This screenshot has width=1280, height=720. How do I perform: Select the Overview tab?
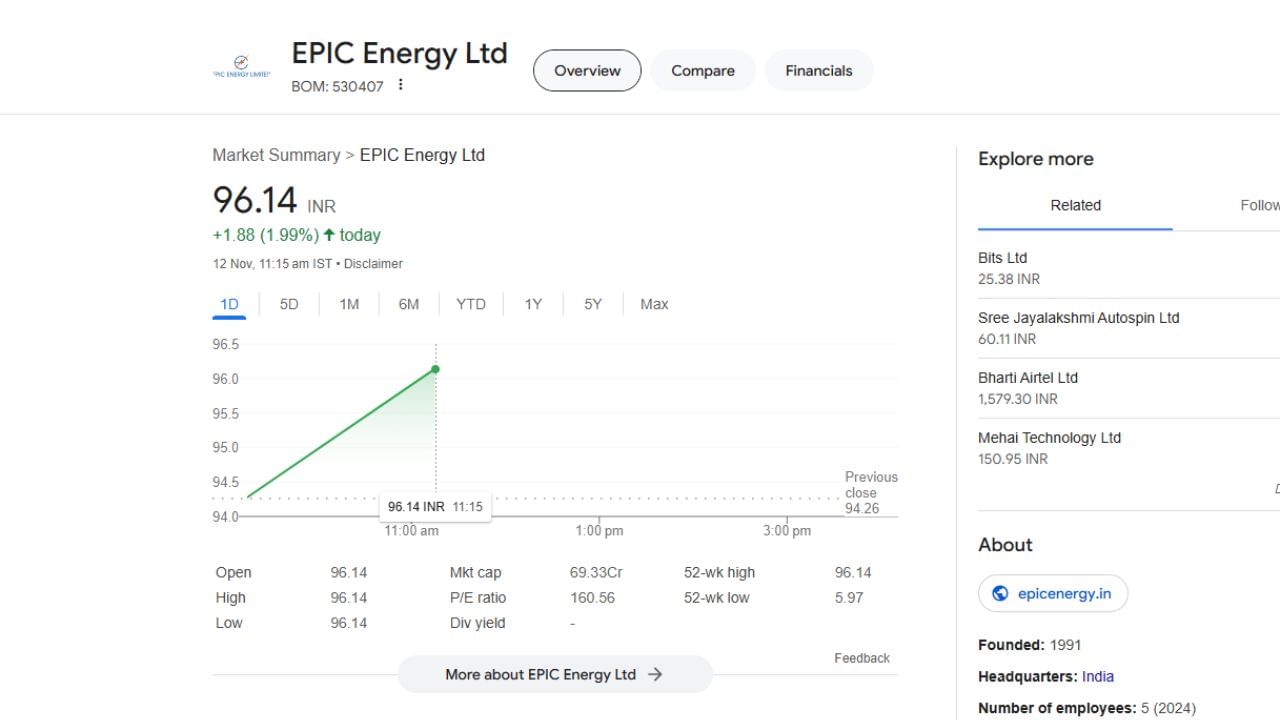pyautogui.click(x=587, y=71)
